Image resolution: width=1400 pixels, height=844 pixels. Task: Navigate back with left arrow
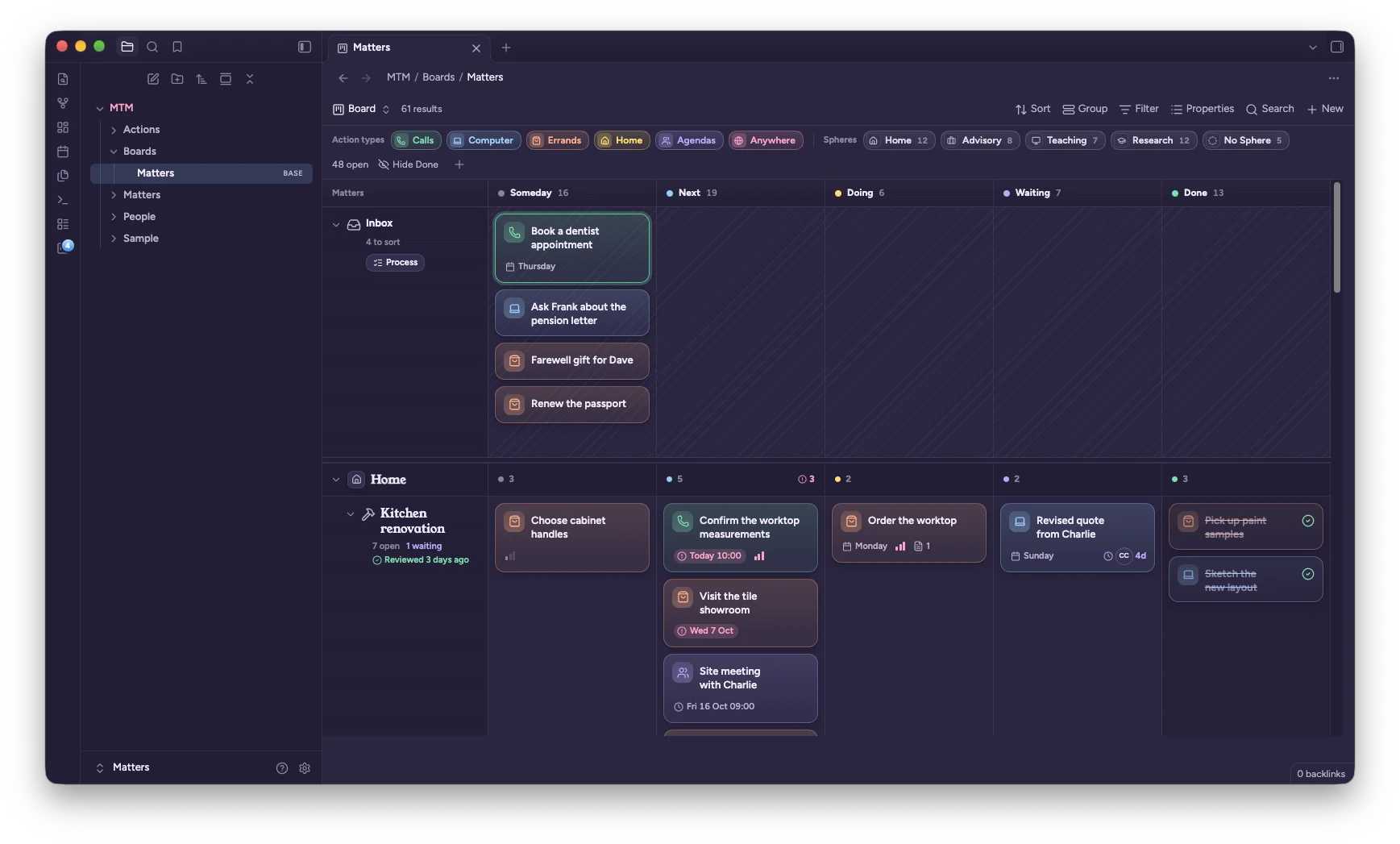[x=343, y=78]
